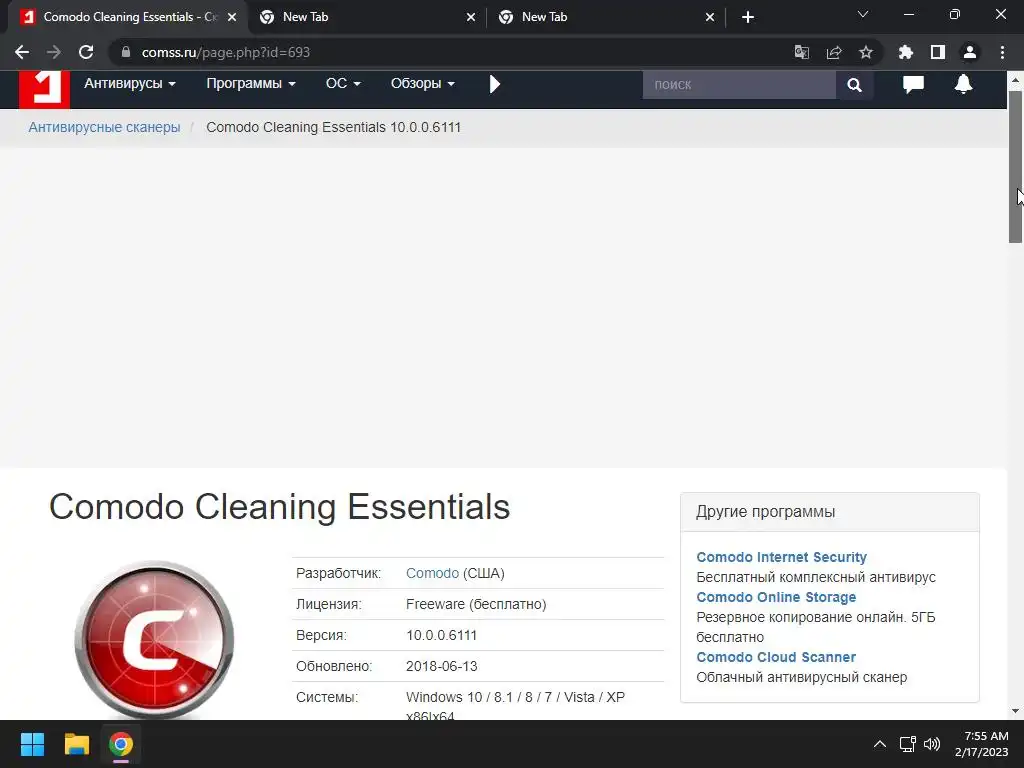Focus the поиск search field
Screen dimensions: 1024x768
739,84
